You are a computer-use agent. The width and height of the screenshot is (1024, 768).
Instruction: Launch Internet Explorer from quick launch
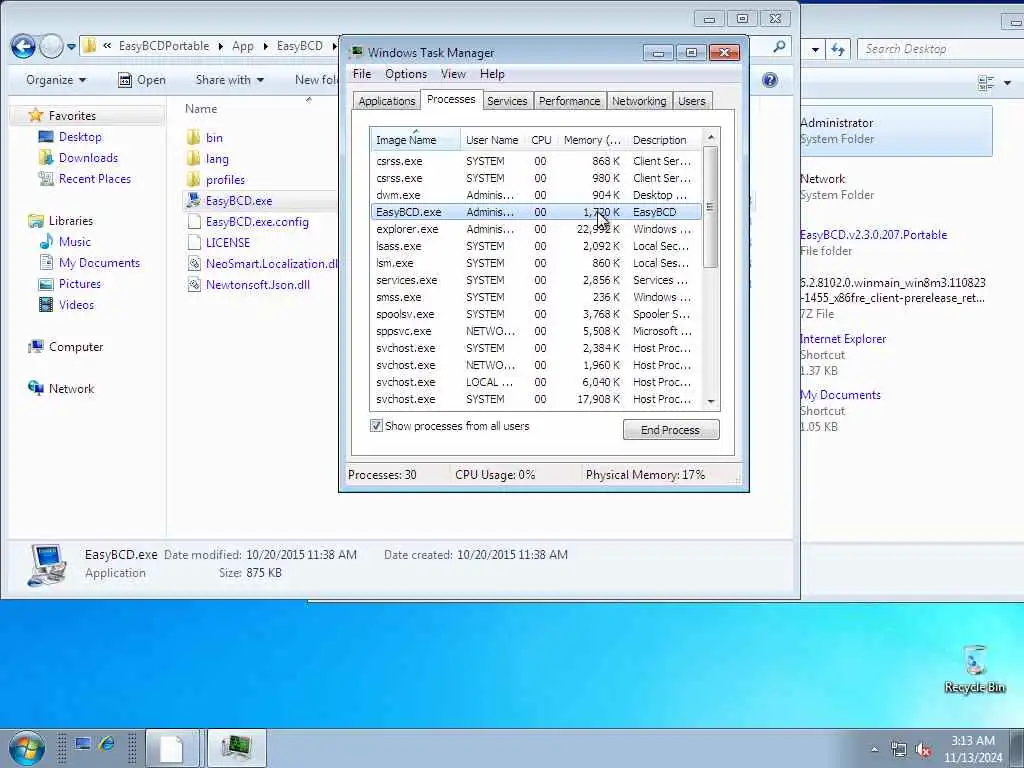106,744
